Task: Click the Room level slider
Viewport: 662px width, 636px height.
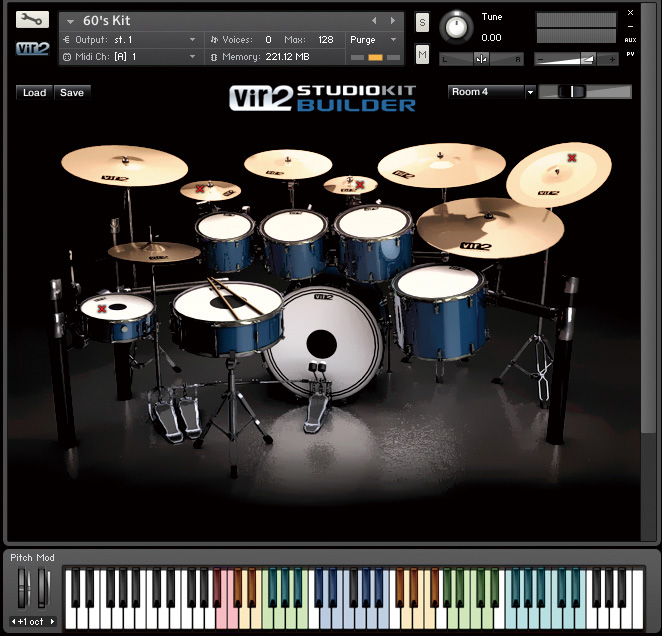Action: (585, 92)
